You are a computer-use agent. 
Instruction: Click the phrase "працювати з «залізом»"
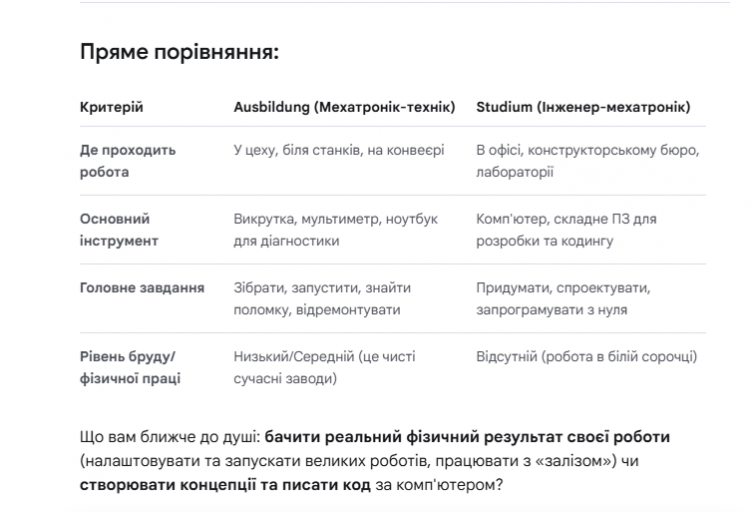click(526, 461)
